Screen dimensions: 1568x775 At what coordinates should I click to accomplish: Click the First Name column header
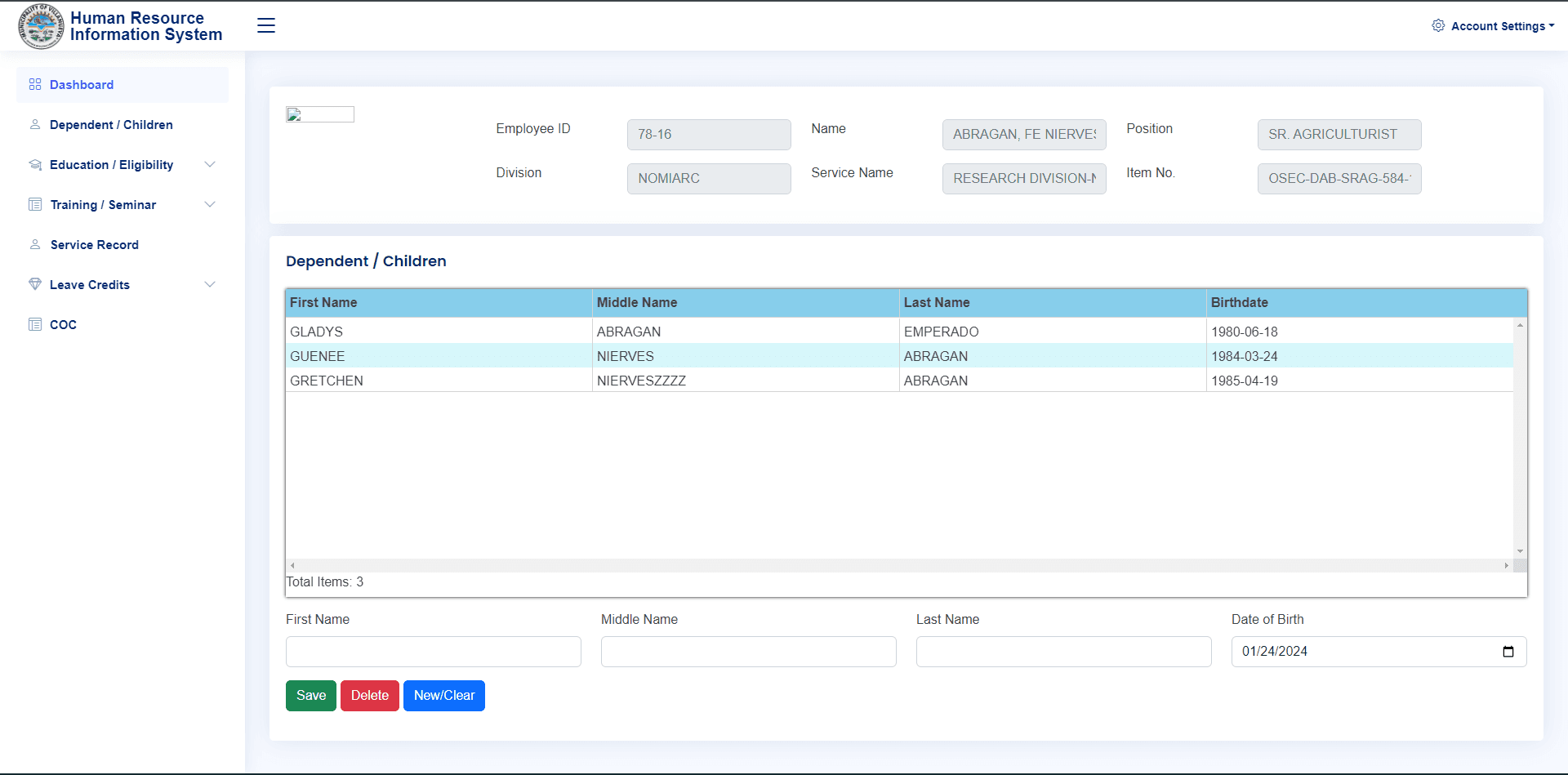[x=439, y=303]
